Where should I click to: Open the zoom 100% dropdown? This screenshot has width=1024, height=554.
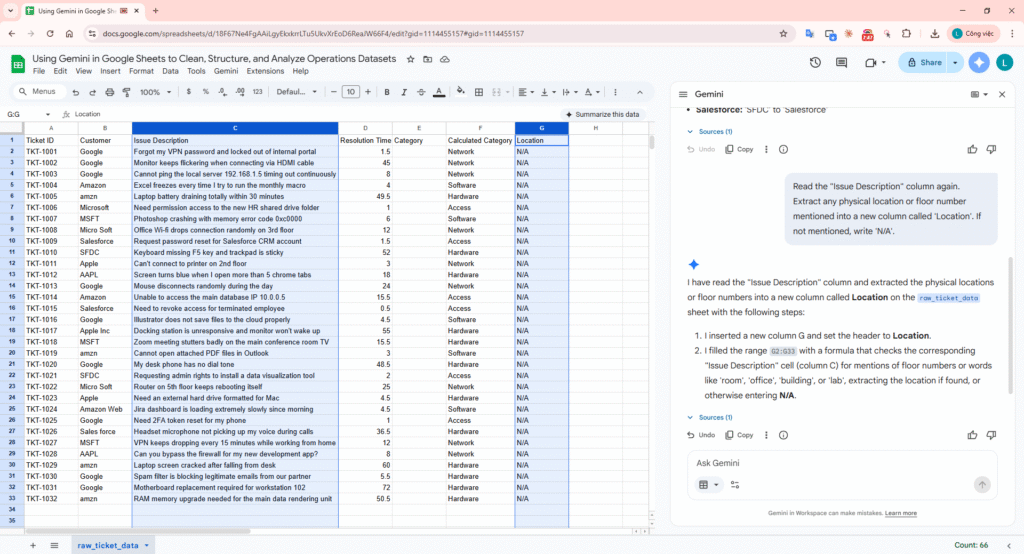click(x=155, y=92)
